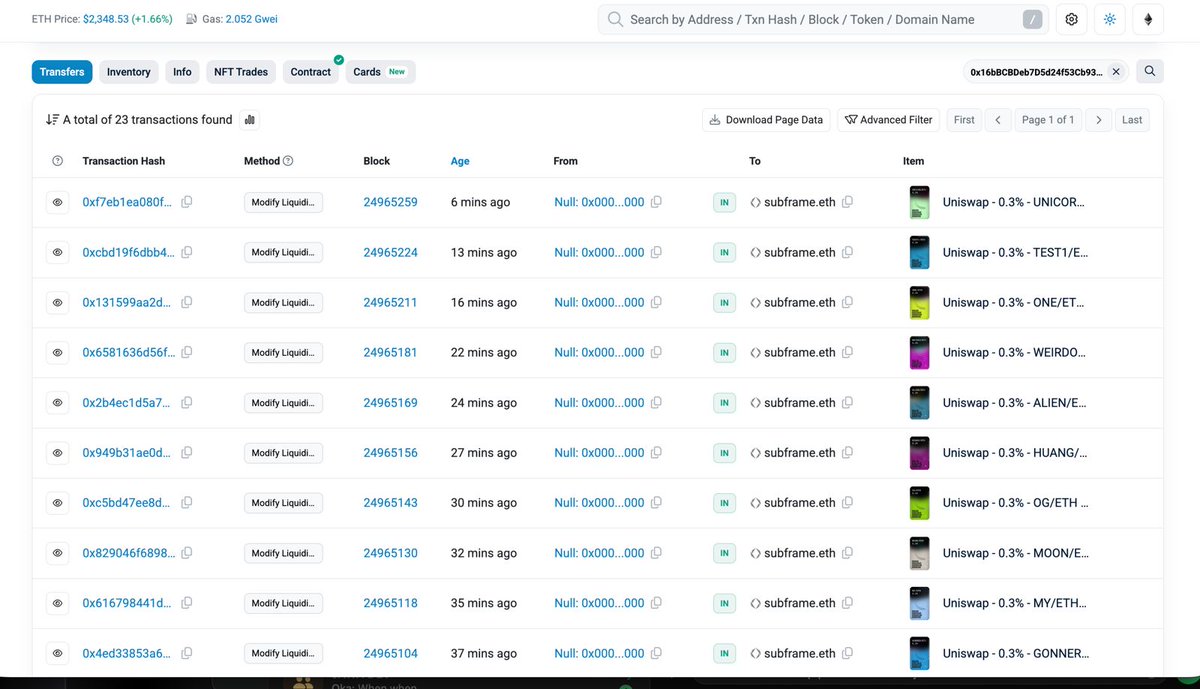Image resolution: width=1200 pixels, height=689 pixels.
Task: Open the verified Contract tab
Action: click(x=311, y=72)
